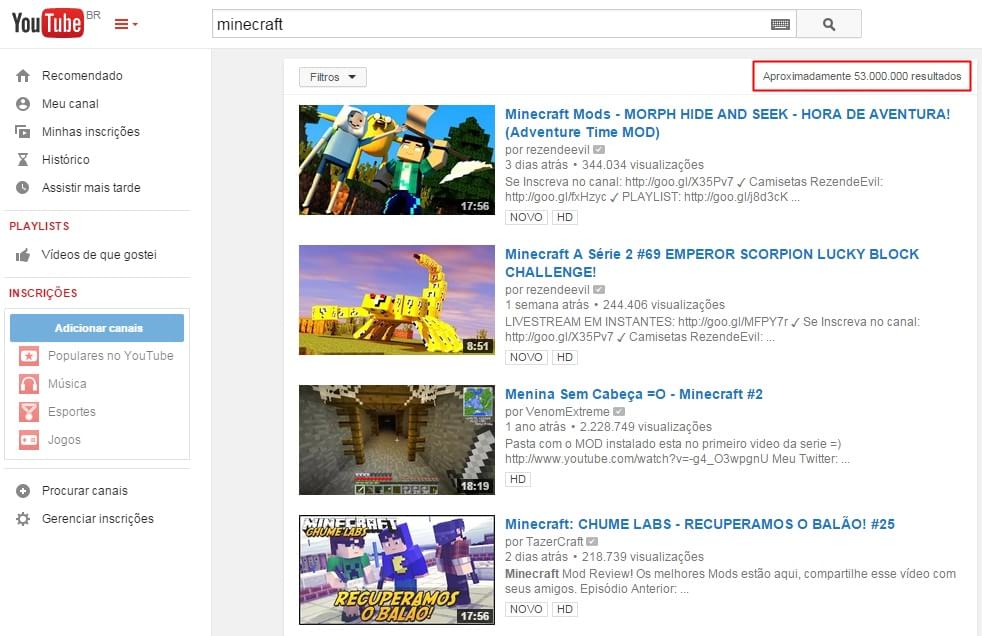Click the text 344.034 visualizações
Screen dimensions: 982x636
[x=643, y=165]
